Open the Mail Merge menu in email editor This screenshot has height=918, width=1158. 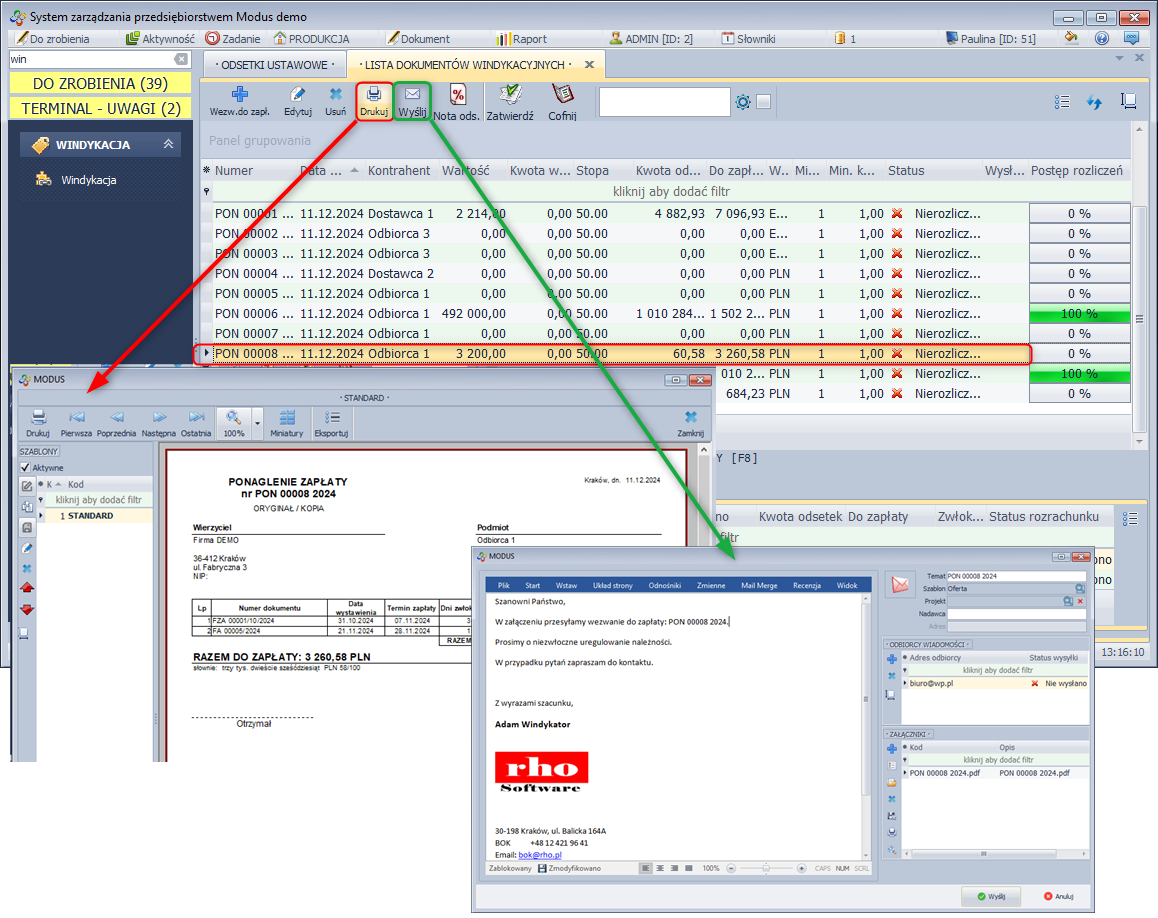[759, 585]
